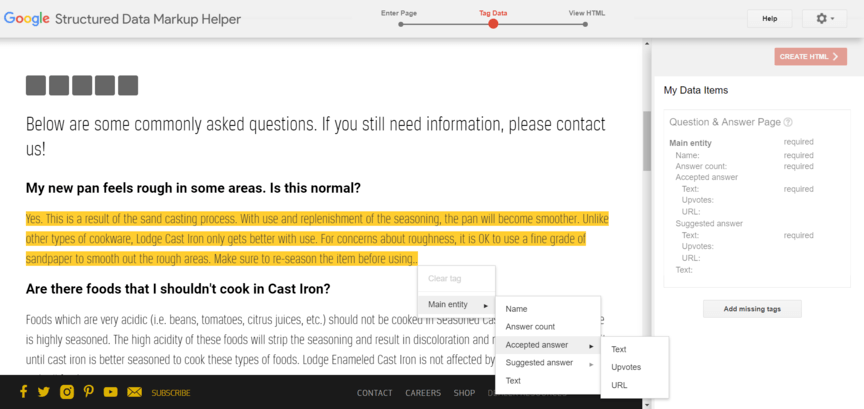
Task: Select Upvotes in Accepted answer submenu
Action: pyautogui.click(x=635, y=367)
